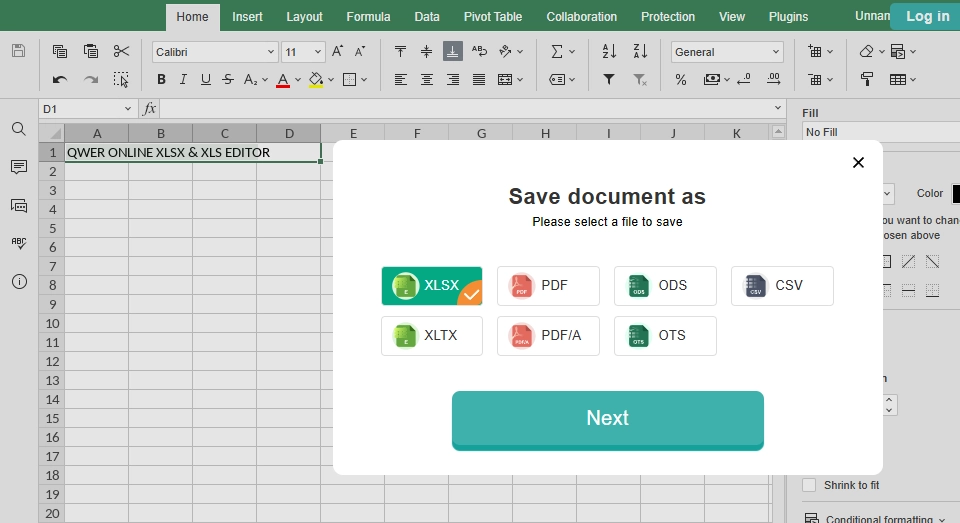Click the Copy icon
The height and width of the screenshot is (523, 960).
click(59, 51)
